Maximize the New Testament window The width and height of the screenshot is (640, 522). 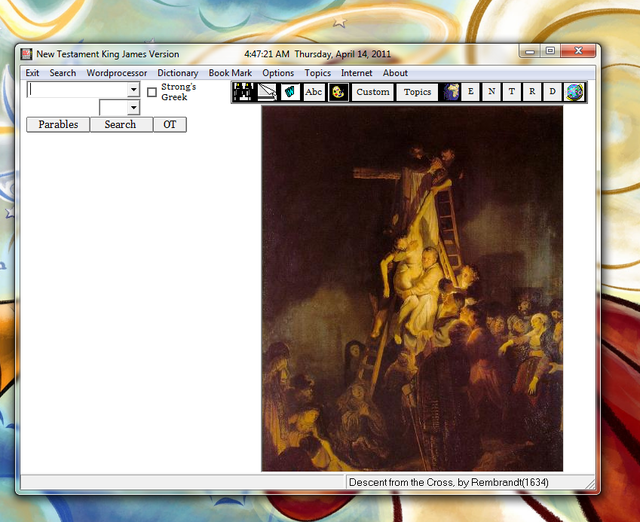(550, 51)
